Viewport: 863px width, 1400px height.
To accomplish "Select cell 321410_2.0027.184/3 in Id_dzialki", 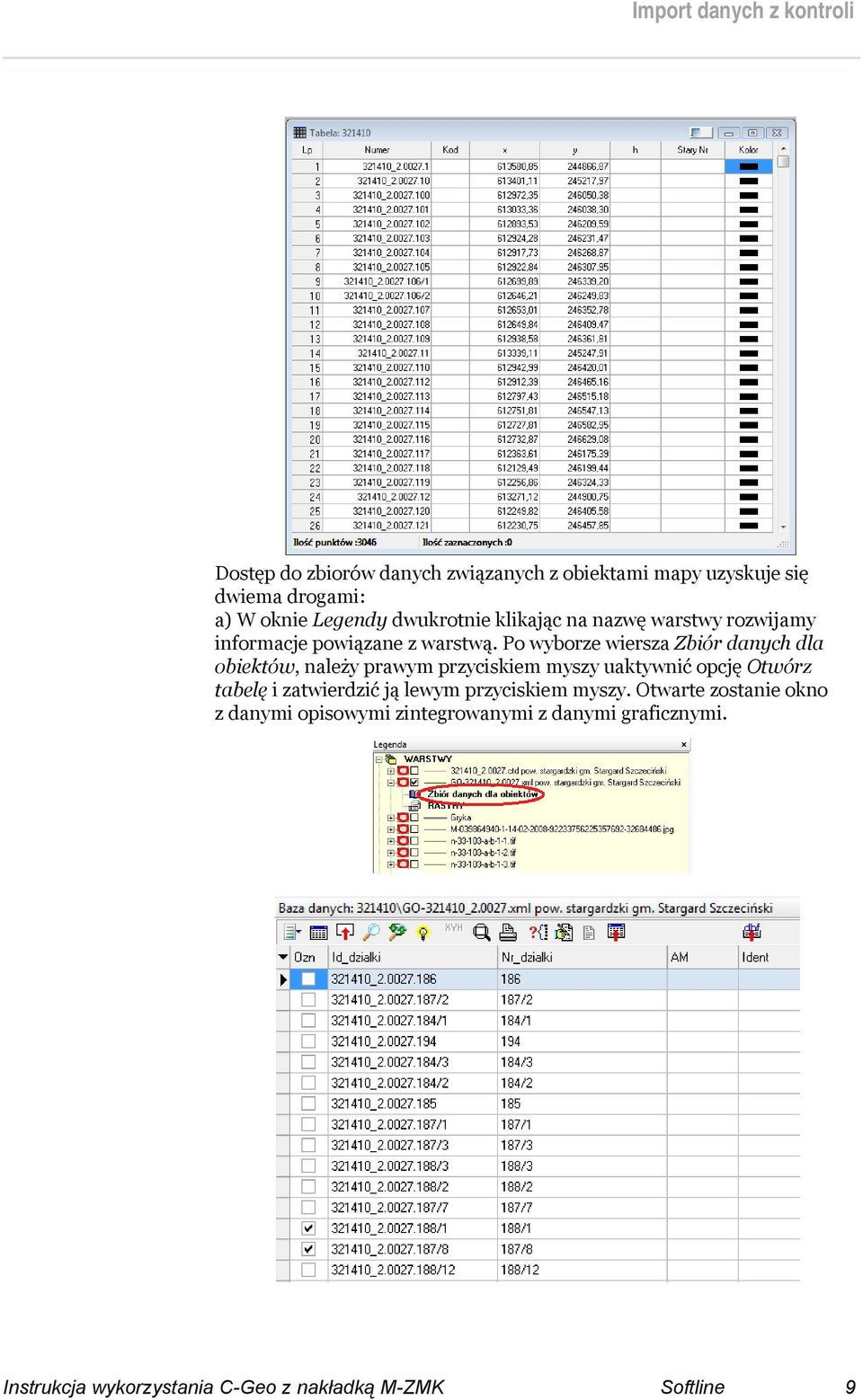I will click(413, 1061).
